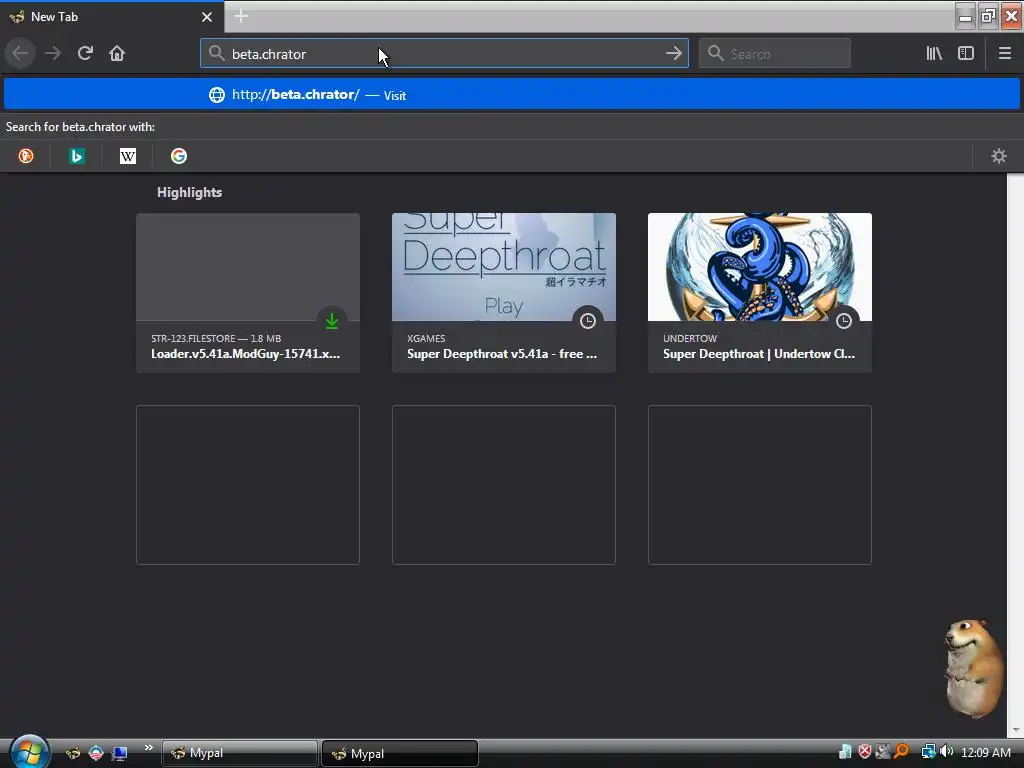Click the scrollbar down arrow
The image size is (1024, 768).
[x=1015, y=730]
